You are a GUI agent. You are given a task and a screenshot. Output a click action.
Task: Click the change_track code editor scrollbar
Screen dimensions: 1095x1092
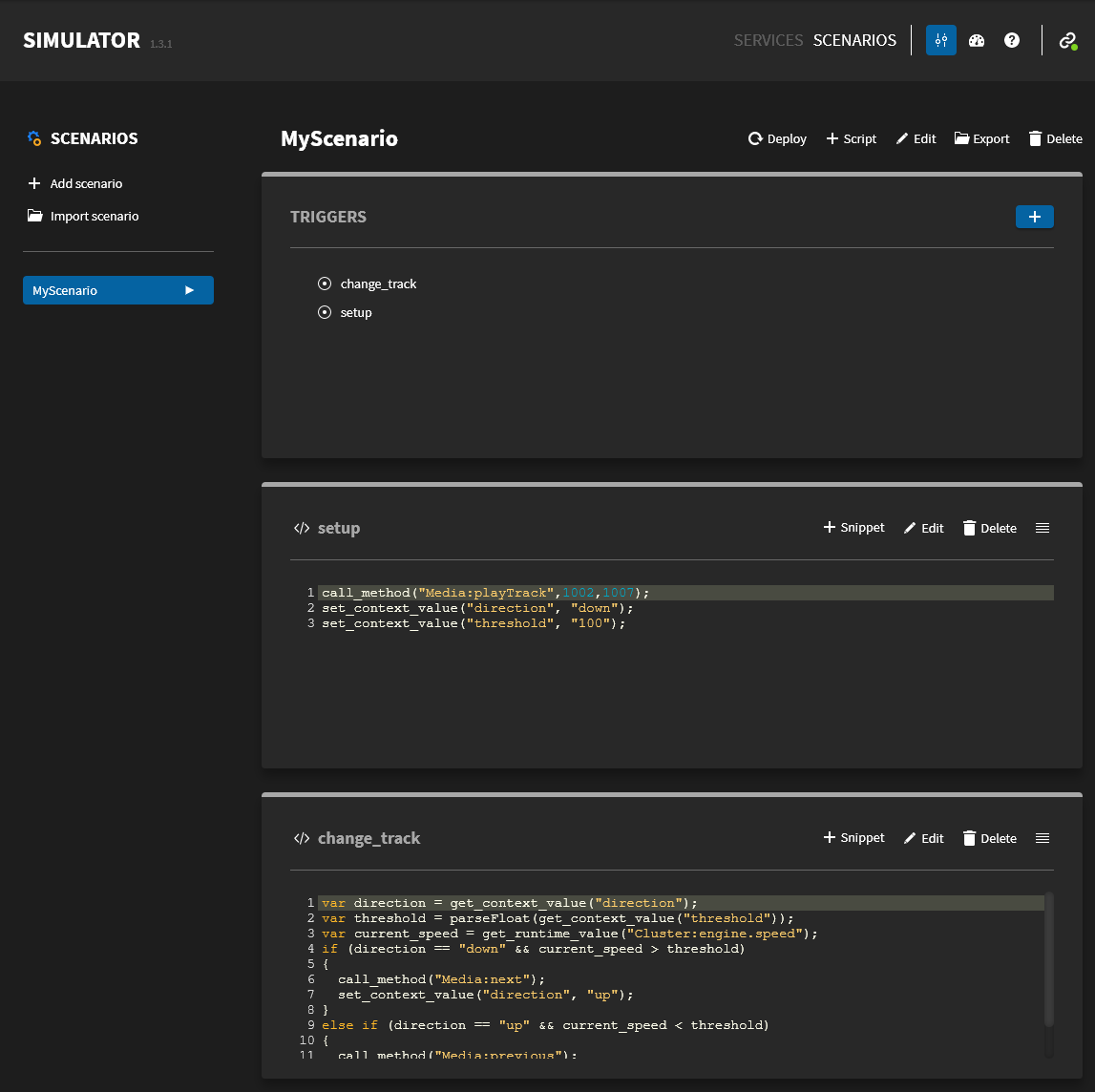[x=1049, y=959]
